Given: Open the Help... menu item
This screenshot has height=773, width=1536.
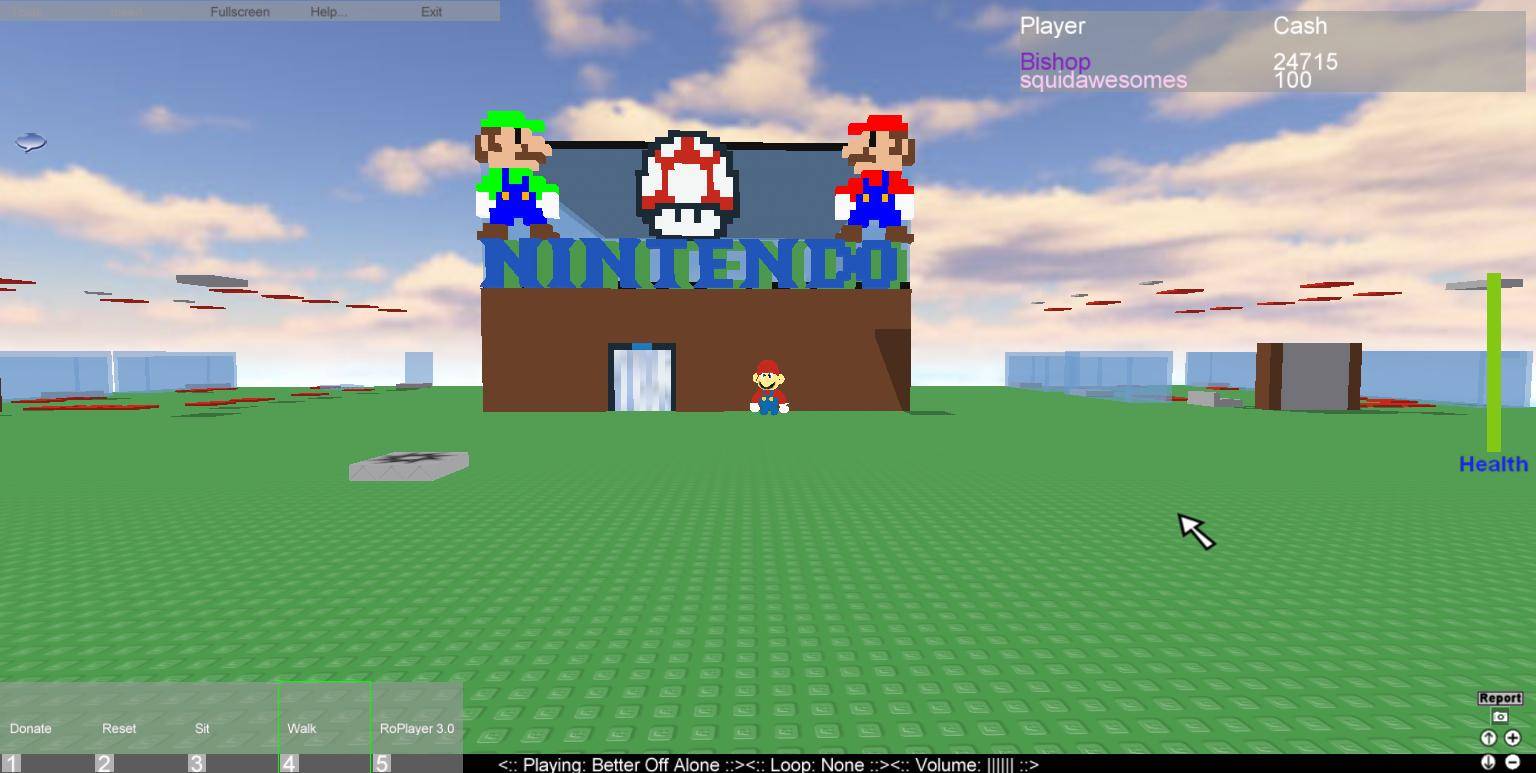Looking at the screenshot, I should (x=329, y=12).
